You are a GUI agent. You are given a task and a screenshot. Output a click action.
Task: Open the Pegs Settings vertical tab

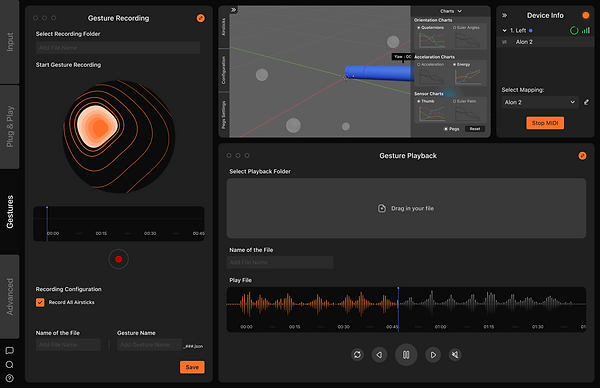pos(224,114)
